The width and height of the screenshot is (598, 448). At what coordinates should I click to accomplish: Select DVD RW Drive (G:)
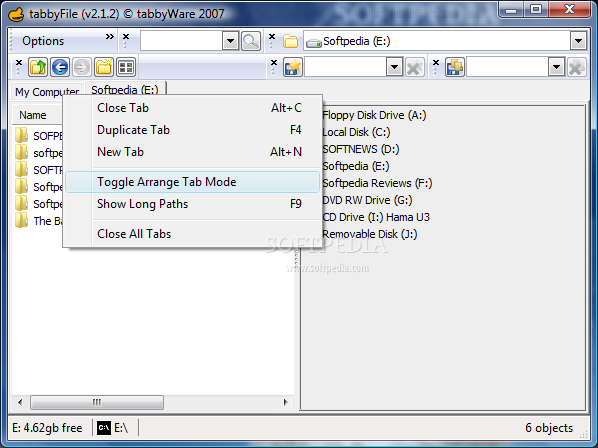(x=367, y=200)
